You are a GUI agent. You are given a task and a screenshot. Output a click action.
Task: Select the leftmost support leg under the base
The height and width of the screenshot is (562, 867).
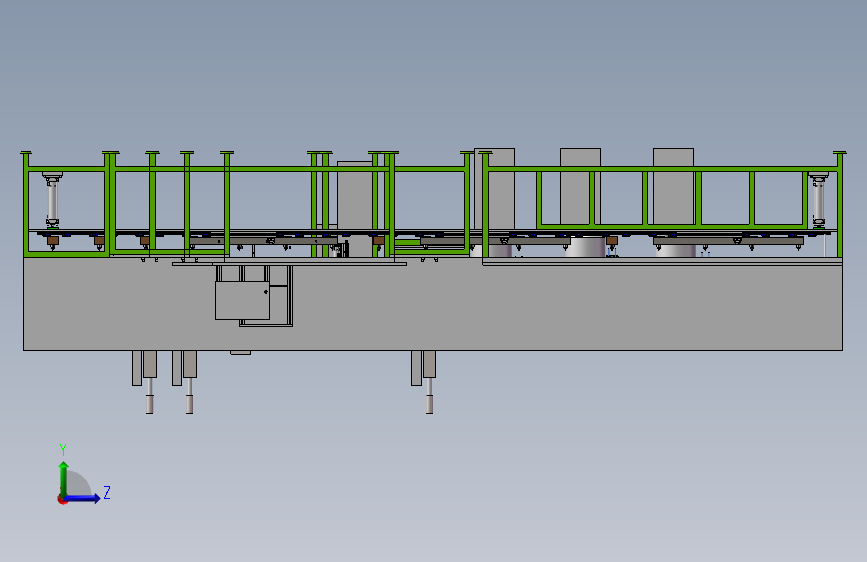[x=137, y=368]
